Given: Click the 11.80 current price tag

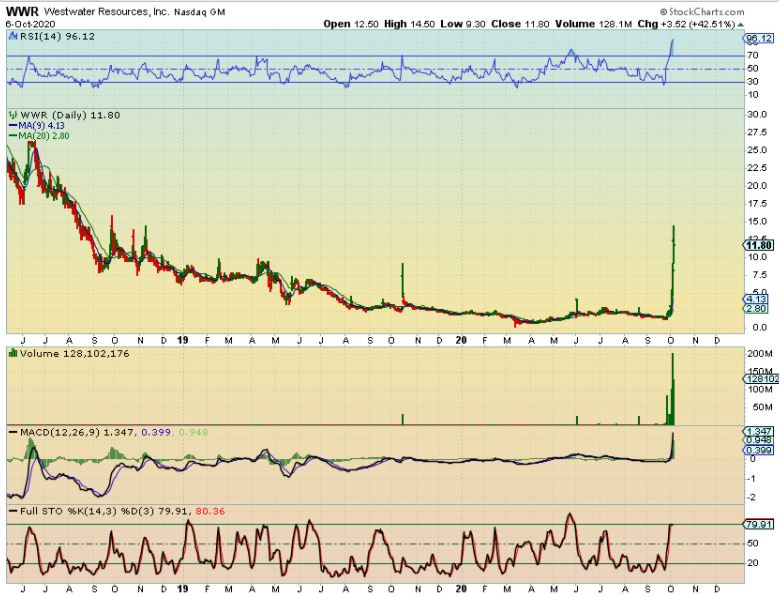Looking at the screenshot, I should coord(756,244).
